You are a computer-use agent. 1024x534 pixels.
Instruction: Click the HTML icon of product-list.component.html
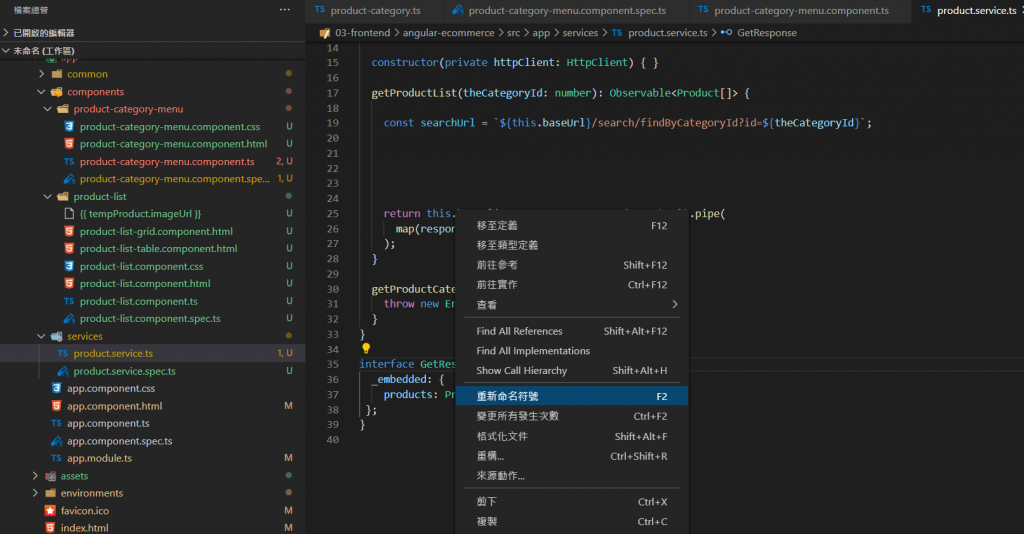coord(69,283)
